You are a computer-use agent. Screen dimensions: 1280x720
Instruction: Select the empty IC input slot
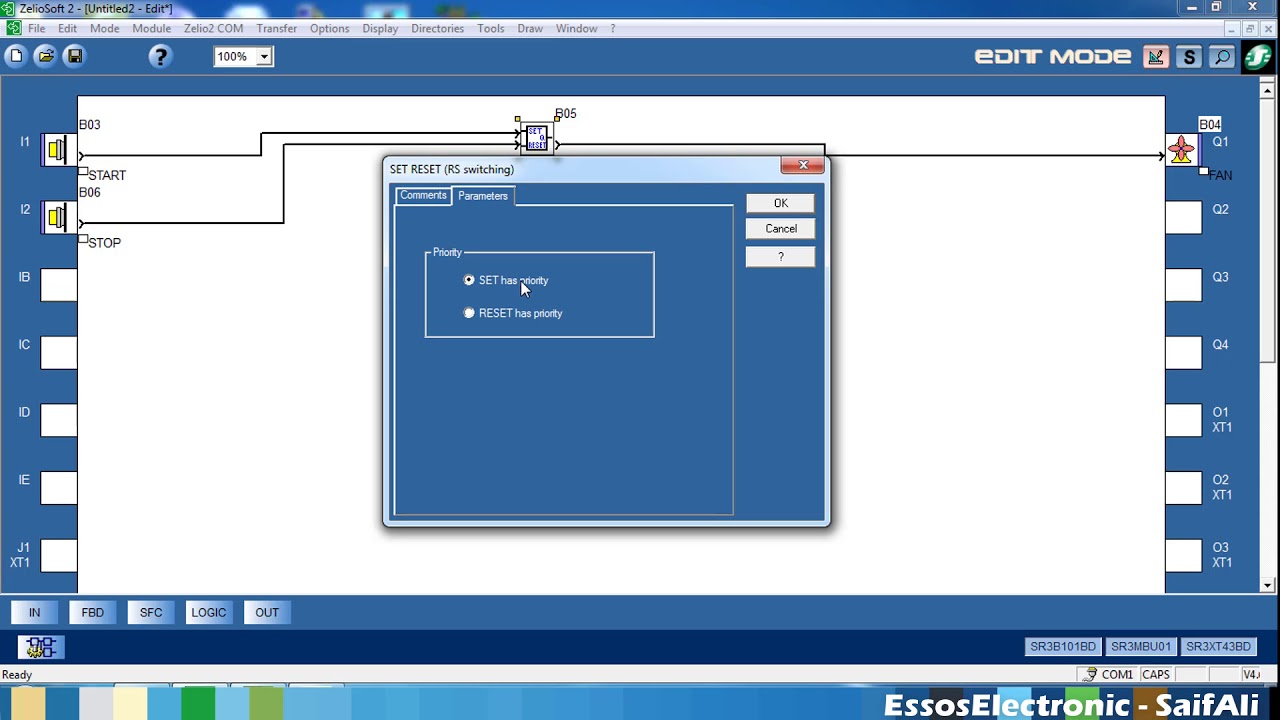(x=58, y=353)
